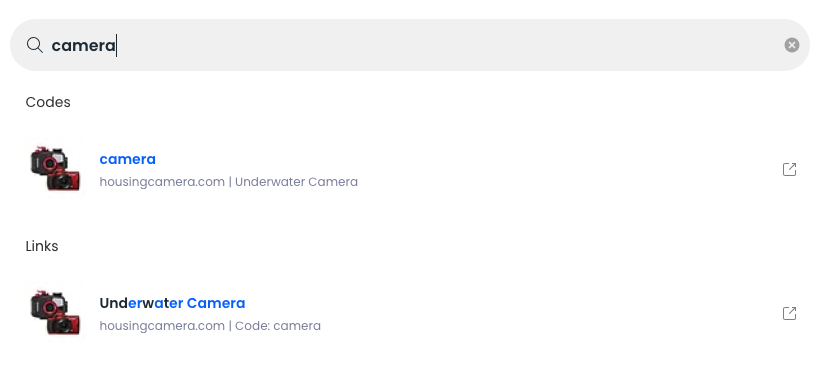Click the "Code: camera" text in Links result
Viewport: 815px width, 375px height.
(x=278, y=326)
